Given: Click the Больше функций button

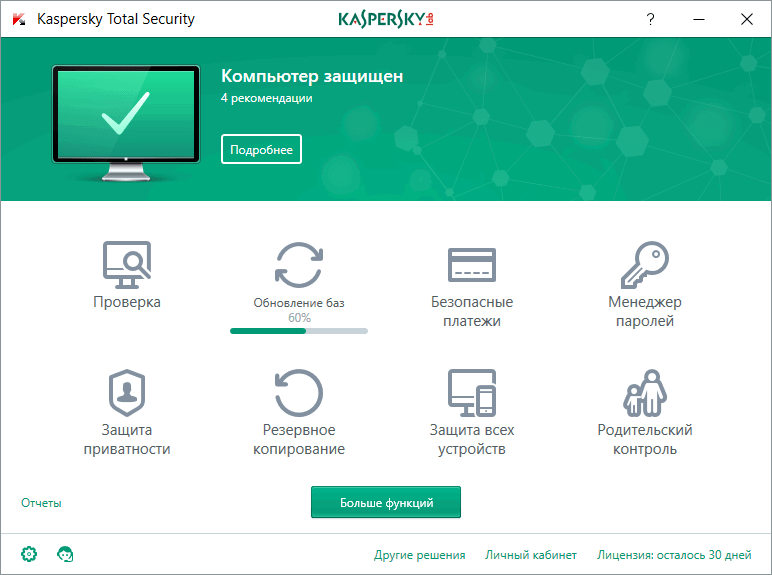Looking at the screenshot, I should click(x=386, y=502).
